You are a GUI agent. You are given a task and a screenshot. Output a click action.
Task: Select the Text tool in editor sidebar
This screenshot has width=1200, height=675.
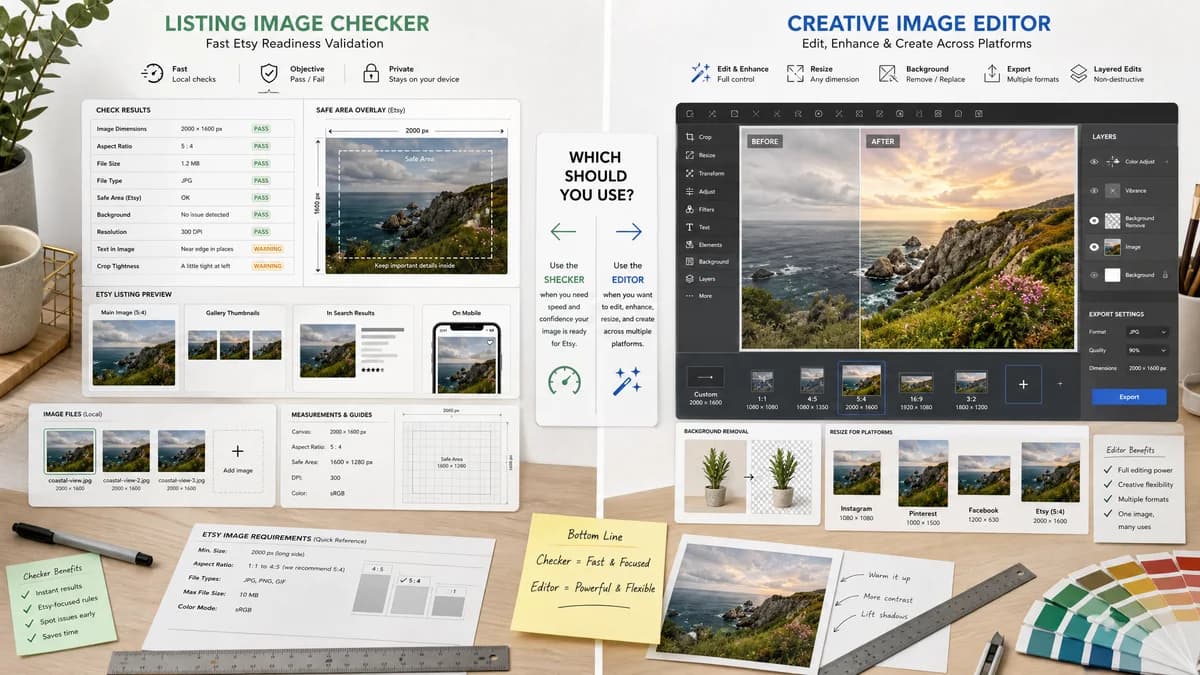tap(697, 227)
